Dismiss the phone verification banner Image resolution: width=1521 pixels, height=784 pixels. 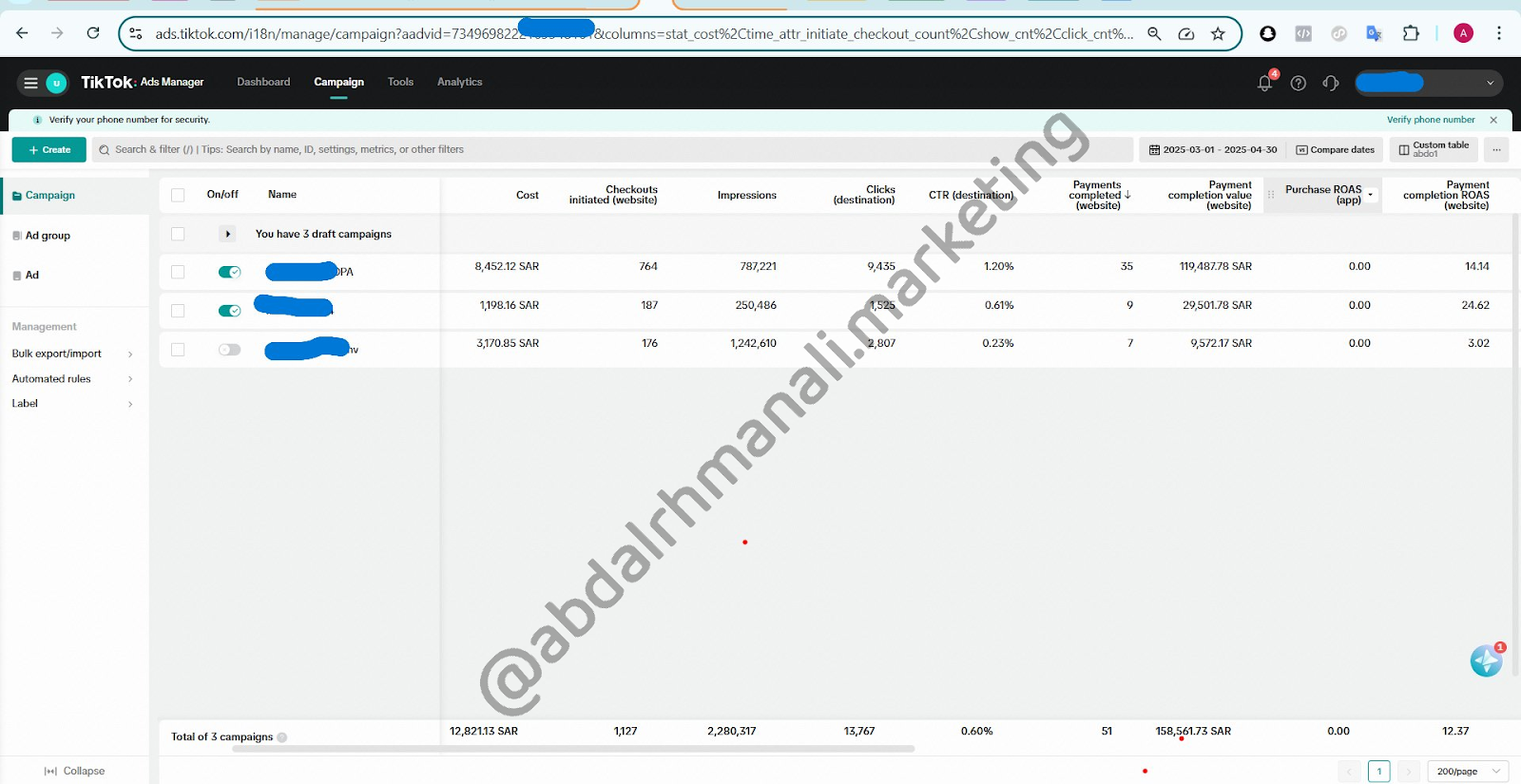coord(1493,120)
